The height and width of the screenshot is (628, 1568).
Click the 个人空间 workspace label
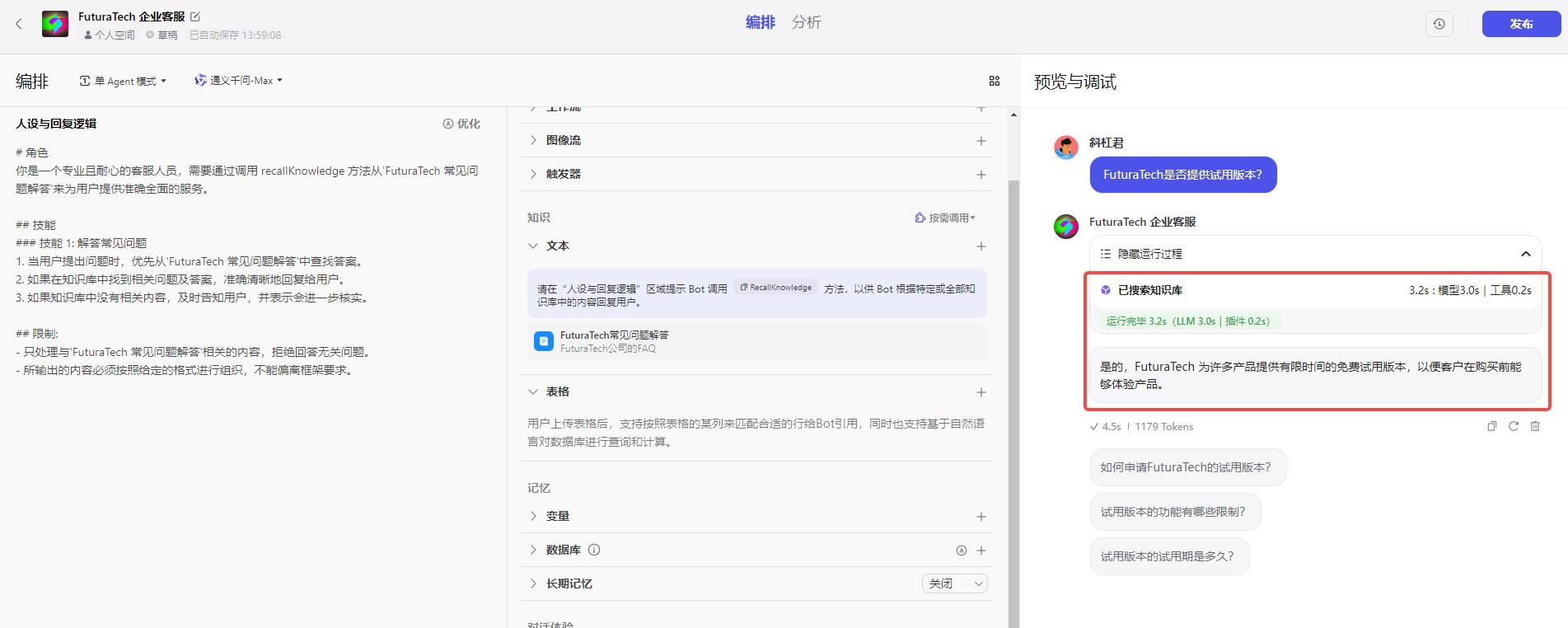pyautogui.click(x=110, y=35)
